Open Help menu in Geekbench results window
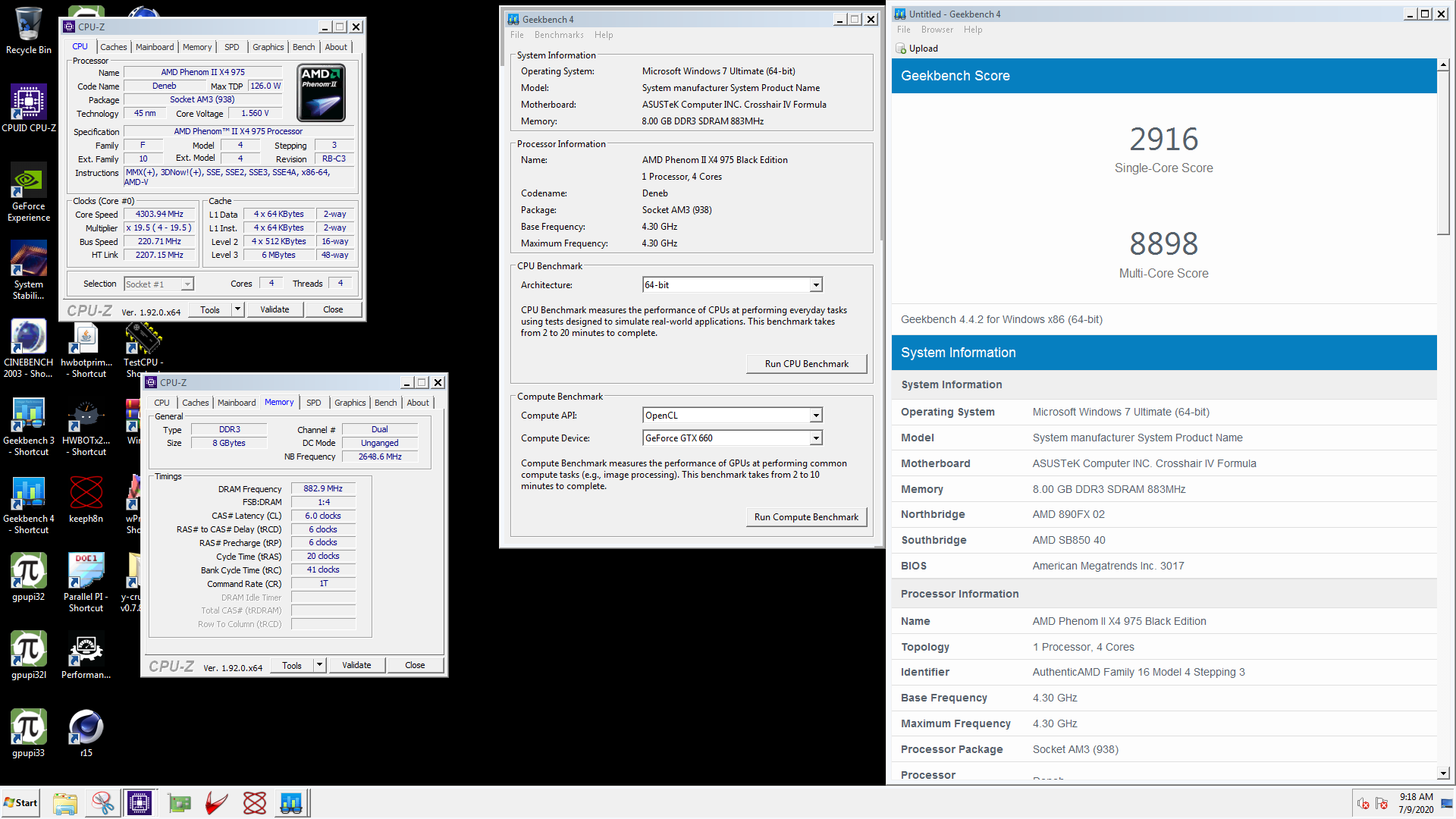Image resolution: width=1456 pixels, height=819 pixels. 973,30
